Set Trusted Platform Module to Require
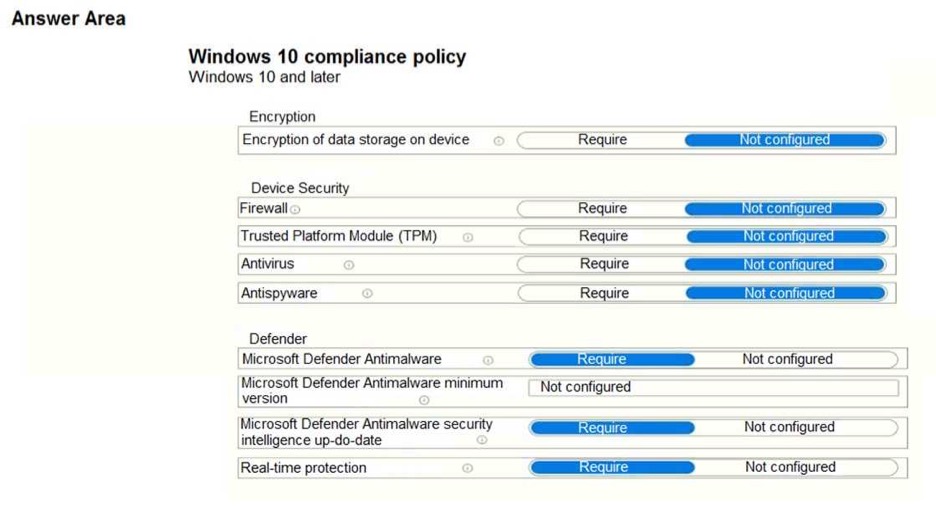The height and width of the screenshot is (508, 936). 603,236
